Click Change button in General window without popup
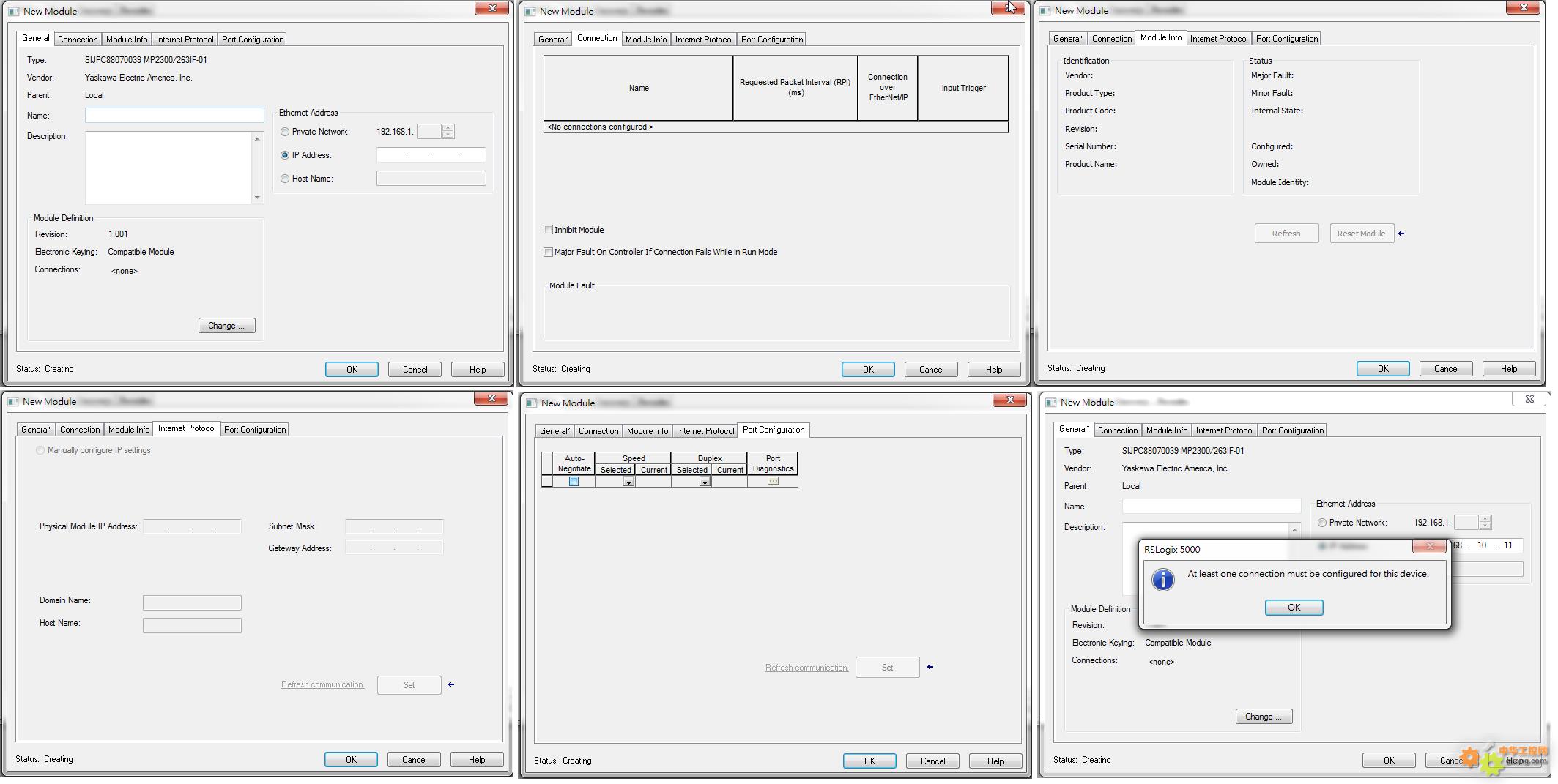 pos(226,326)
